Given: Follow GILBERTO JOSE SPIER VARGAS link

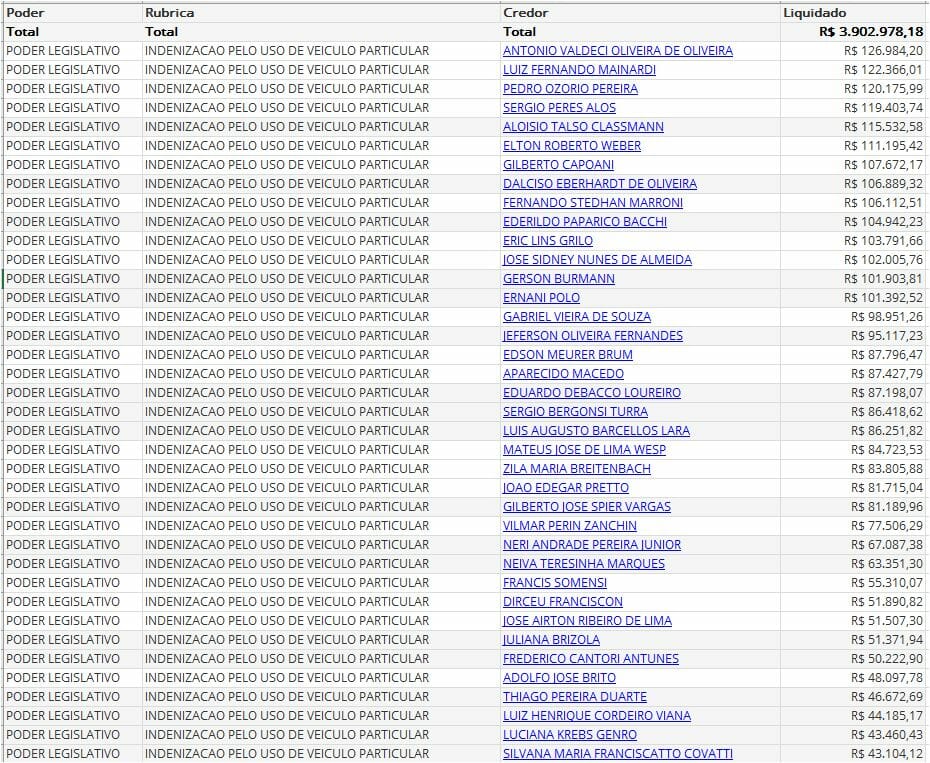Looking at the screenshot, I should point(587,507).
